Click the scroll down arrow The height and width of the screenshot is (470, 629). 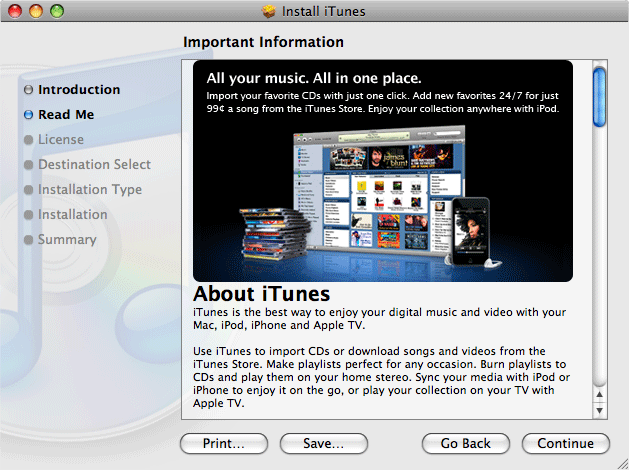[x=599, y=410]
